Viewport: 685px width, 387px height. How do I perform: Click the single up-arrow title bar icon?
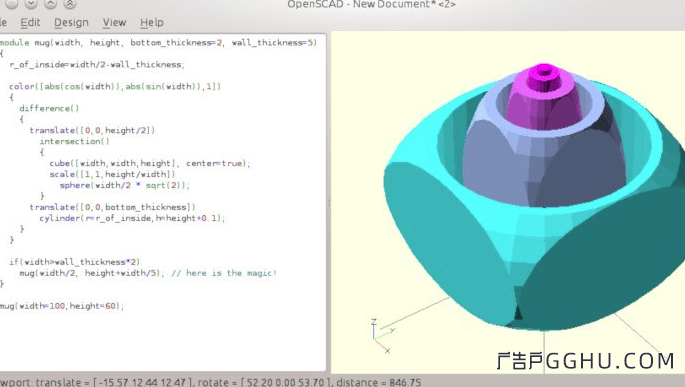tap(50, 4)
